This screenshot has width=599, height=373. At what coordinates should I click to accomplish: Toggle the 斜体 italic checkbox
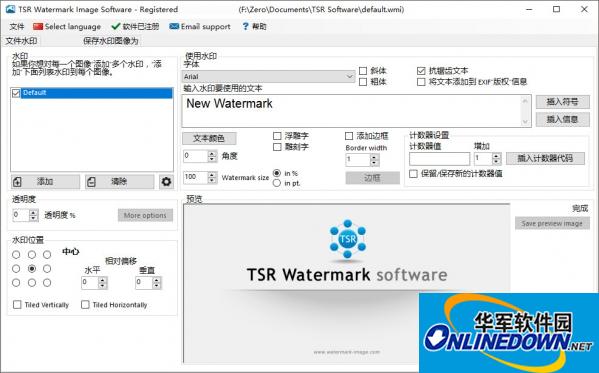pyautogui.click(x=363, y=71)
